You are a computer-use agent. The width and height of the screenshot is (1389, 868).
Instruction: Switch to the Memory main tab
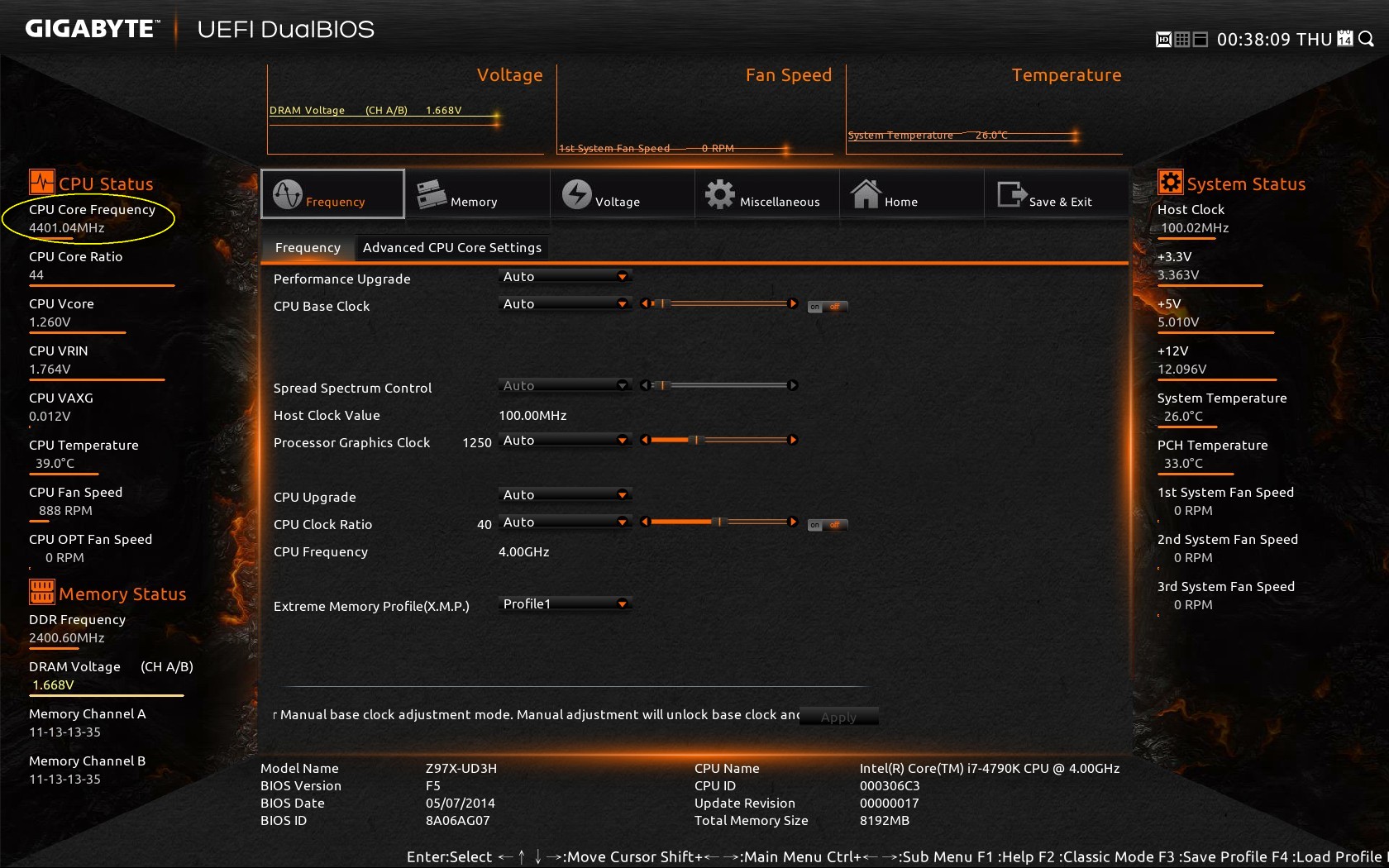pyautogui.click(x=477, y=194)
